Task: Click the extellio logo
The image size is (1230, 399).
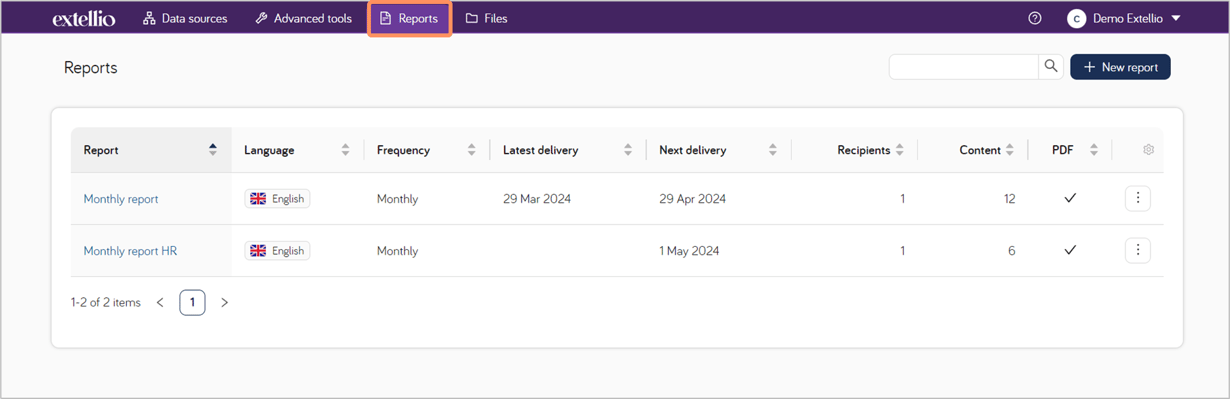Action: click(84, 18)
